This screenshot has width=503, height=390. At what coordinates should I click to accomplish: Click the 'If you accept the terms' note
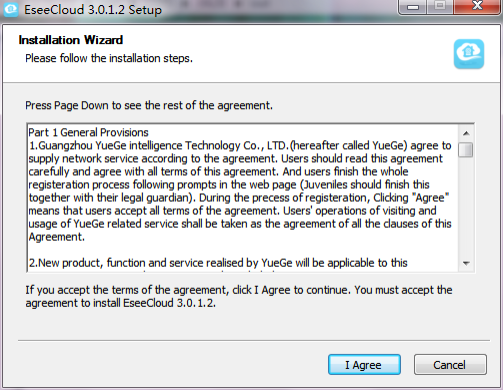[x=239, y=296]
